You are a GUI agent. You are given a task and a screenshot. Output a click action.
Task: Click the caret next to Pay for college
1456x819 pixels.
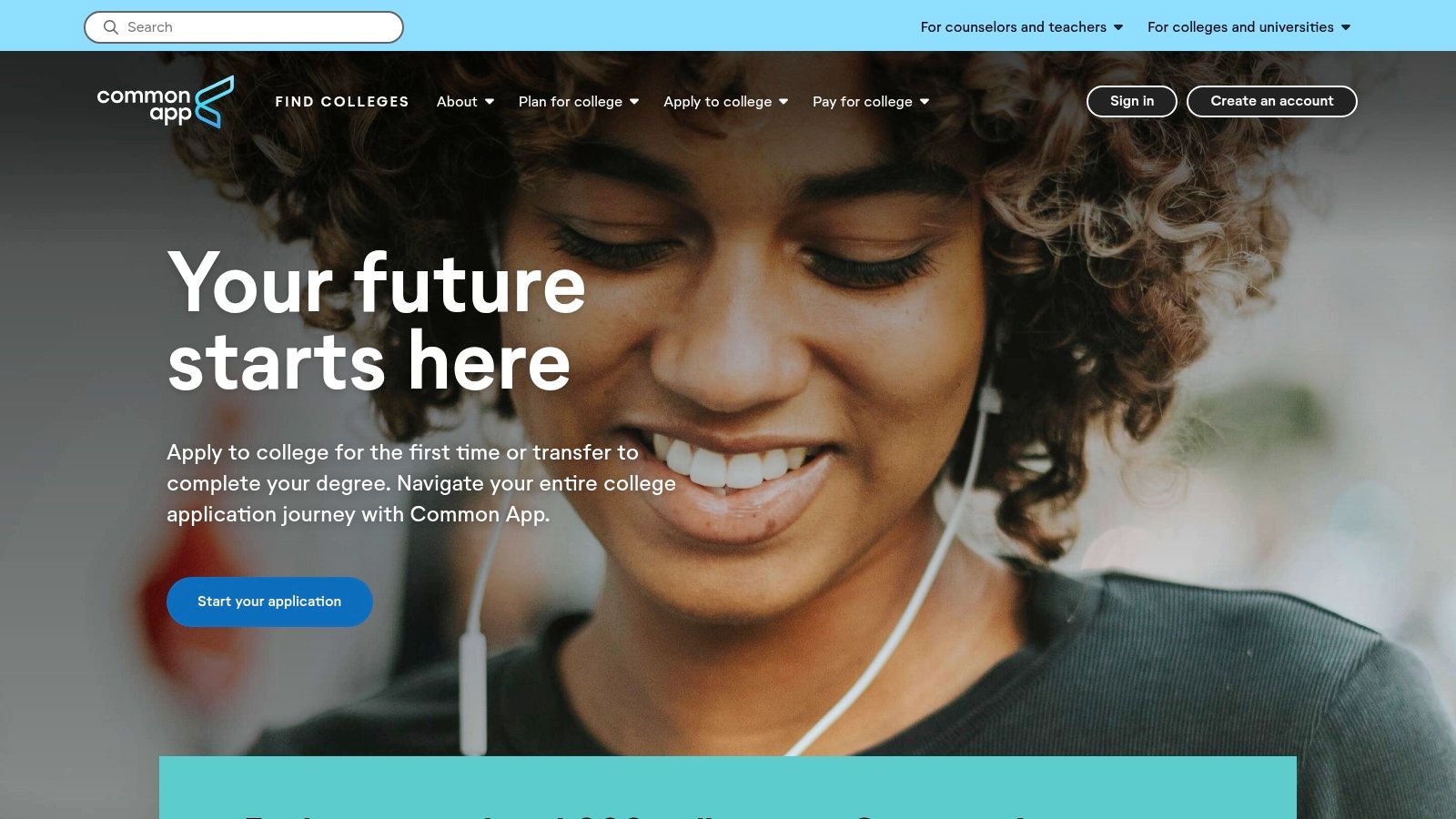point(925,102)
